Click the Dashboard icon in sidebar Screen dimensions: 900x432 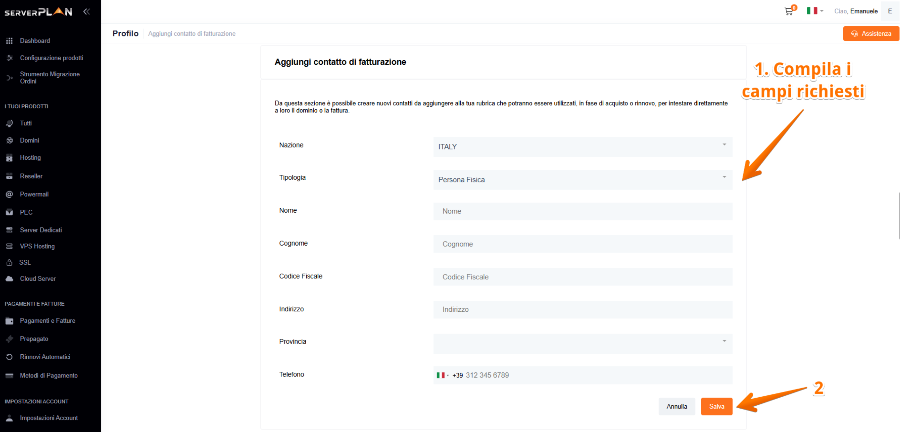(9, 41)
